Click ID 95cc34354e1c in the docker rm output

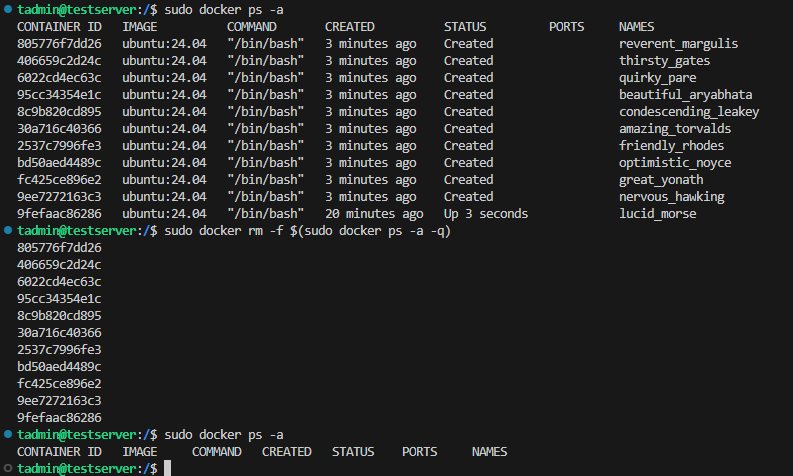pos(59,299)
